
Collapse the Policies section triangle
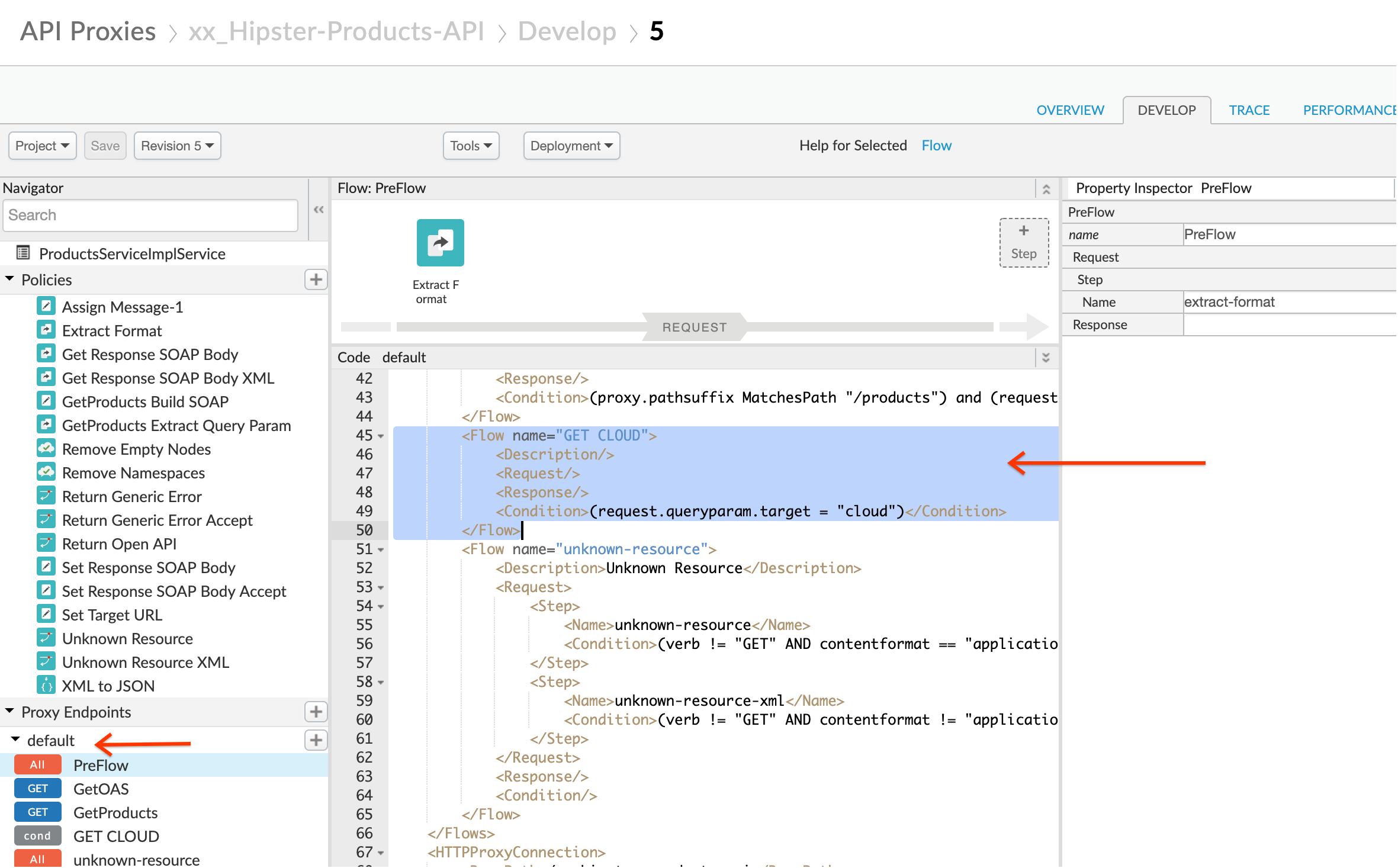point(9,278)
